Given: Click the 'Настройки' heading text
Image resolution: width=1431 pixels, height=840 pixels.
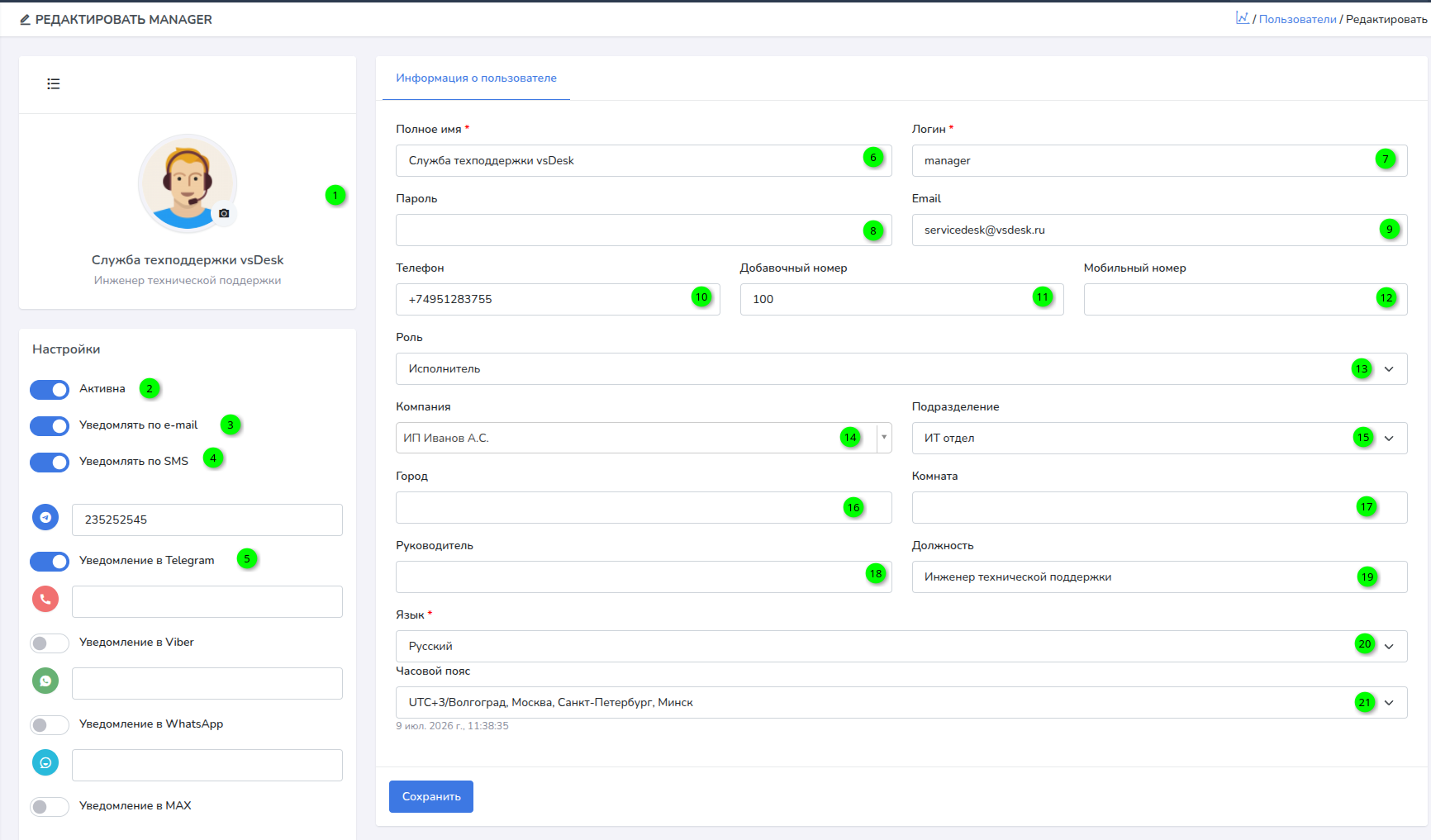Looking at the screenshot, I should (x=66, y=349).
